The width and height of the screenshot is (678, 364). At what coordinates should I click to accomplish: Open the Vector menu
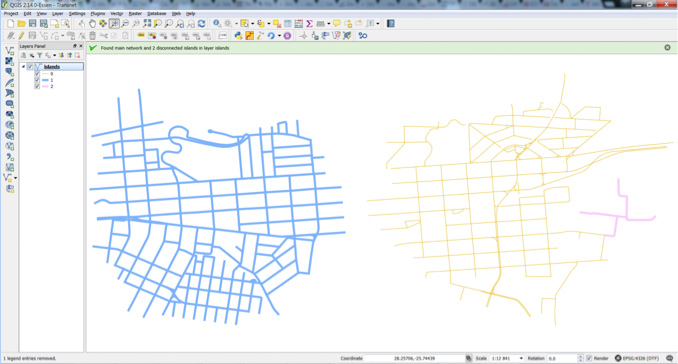coord(117,13)
